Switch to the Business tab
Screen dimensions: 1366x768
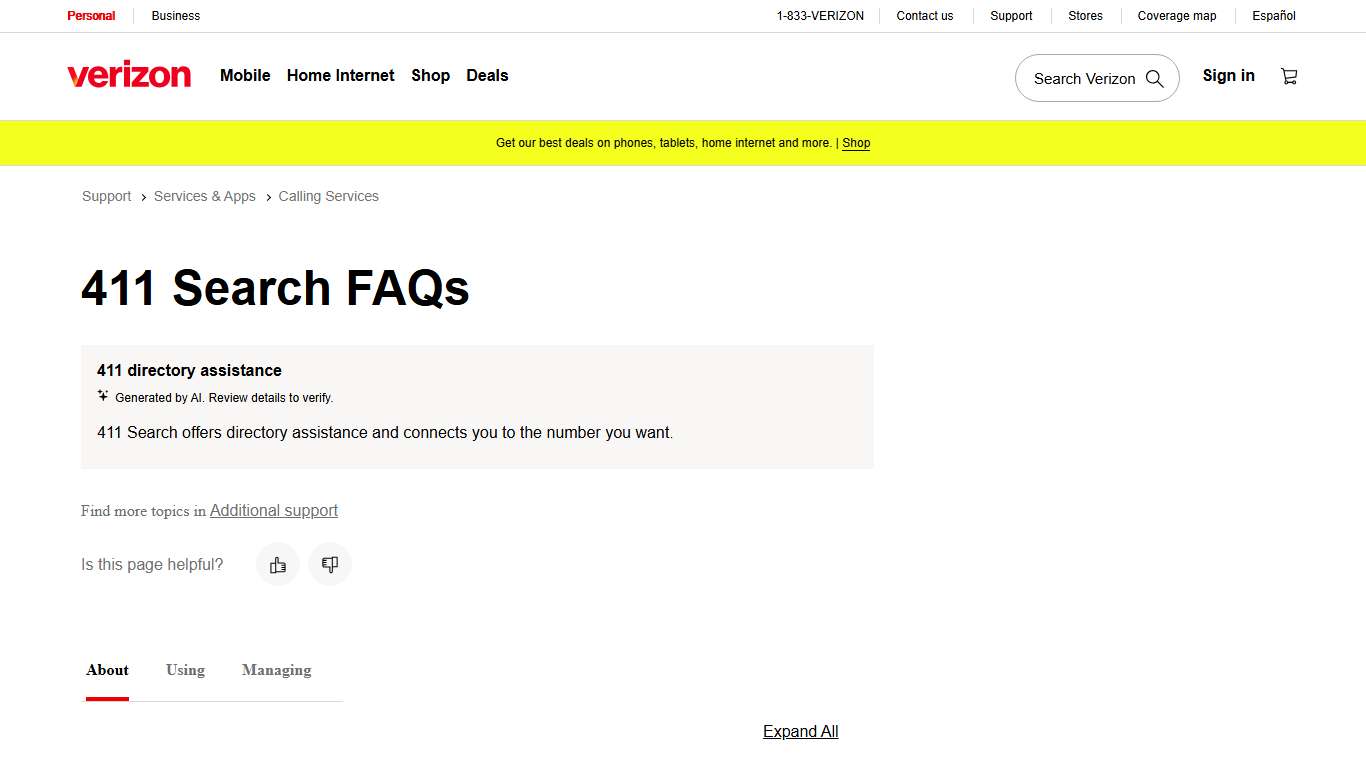tap(175, 16)
